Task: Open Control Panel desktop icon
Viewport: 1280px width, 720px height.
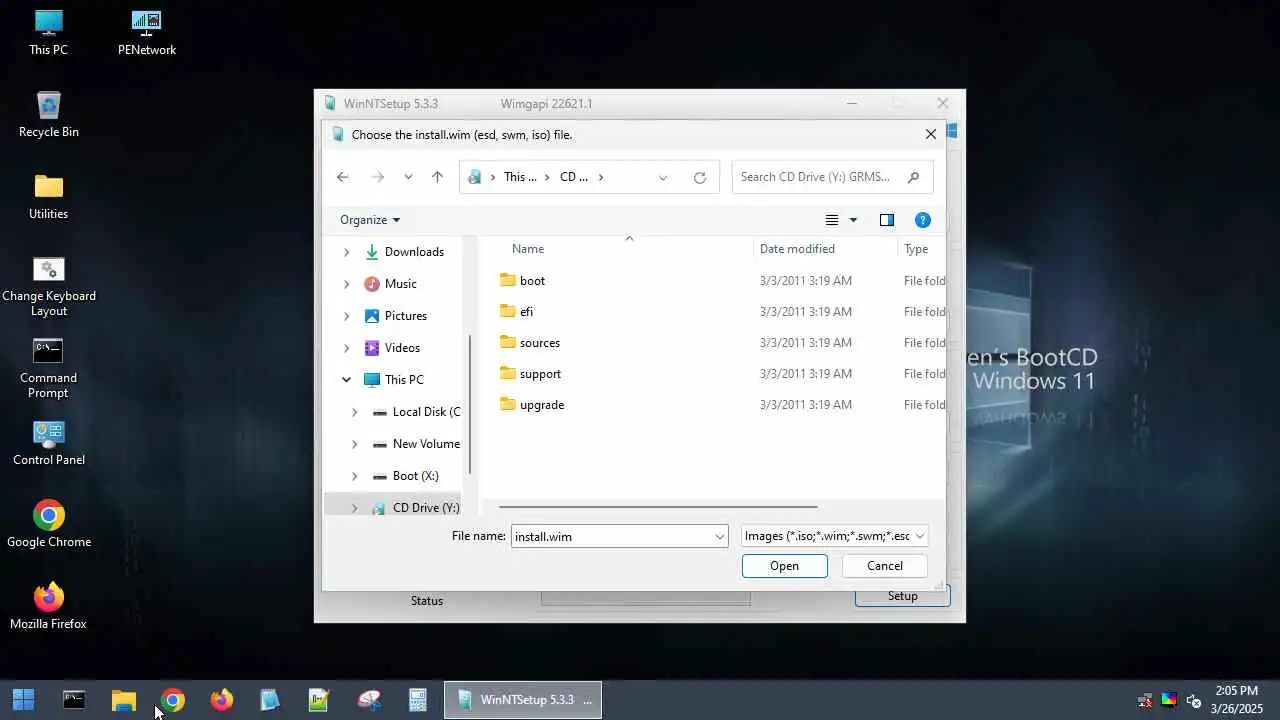Action: tap(48, 442)
